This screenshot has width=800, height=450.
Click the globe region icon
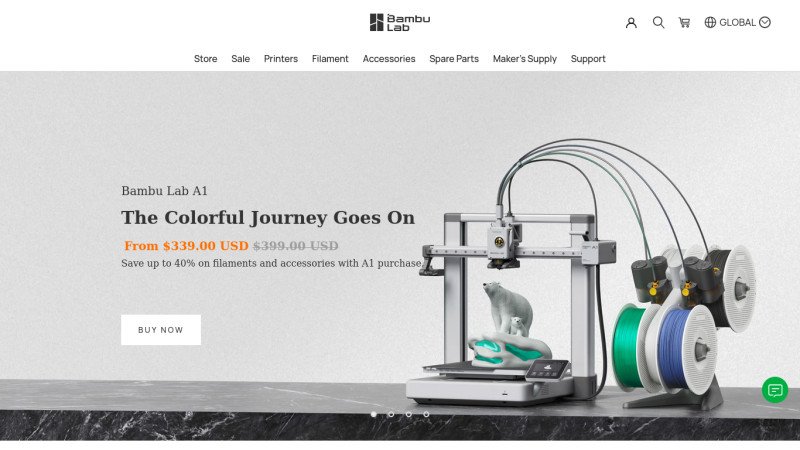710,22
